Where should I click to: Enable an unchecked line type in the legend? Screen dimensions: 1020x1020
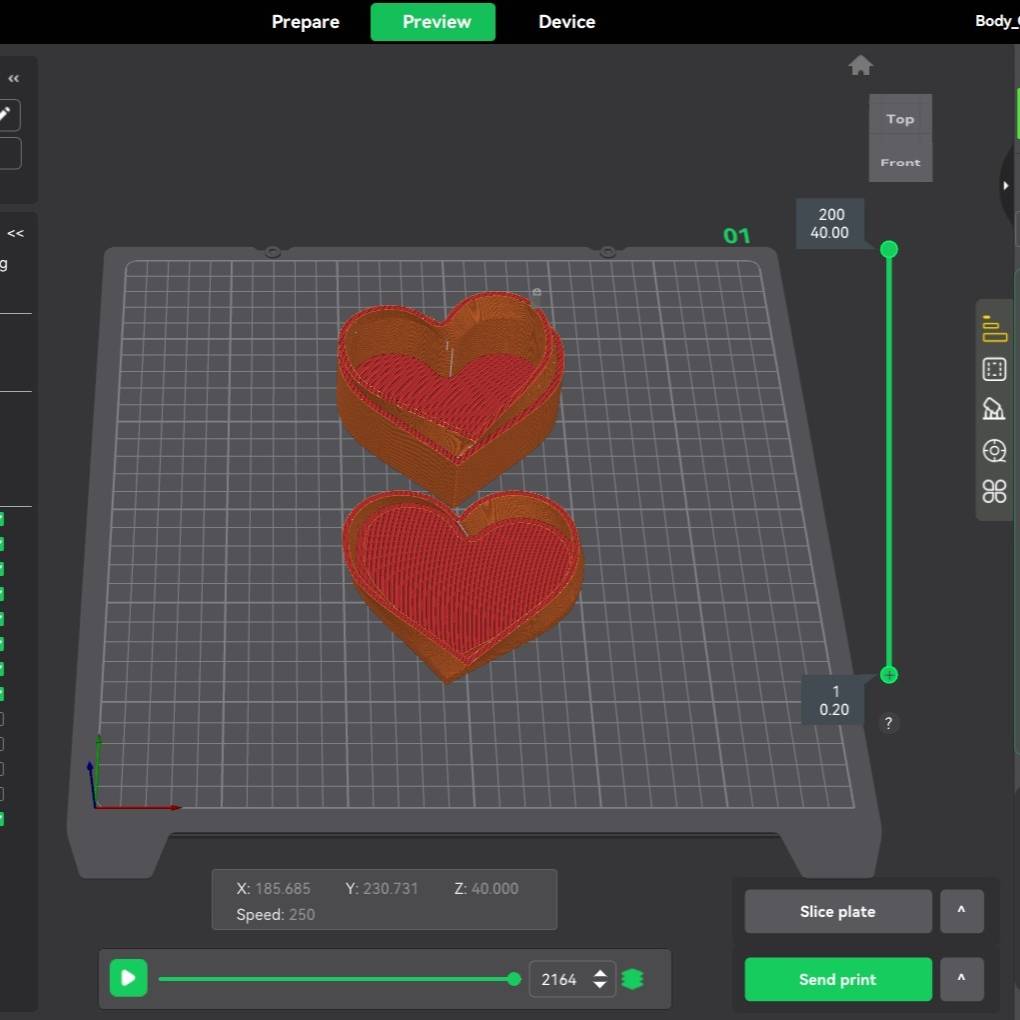pyautogui.click(x=3, y=720)
